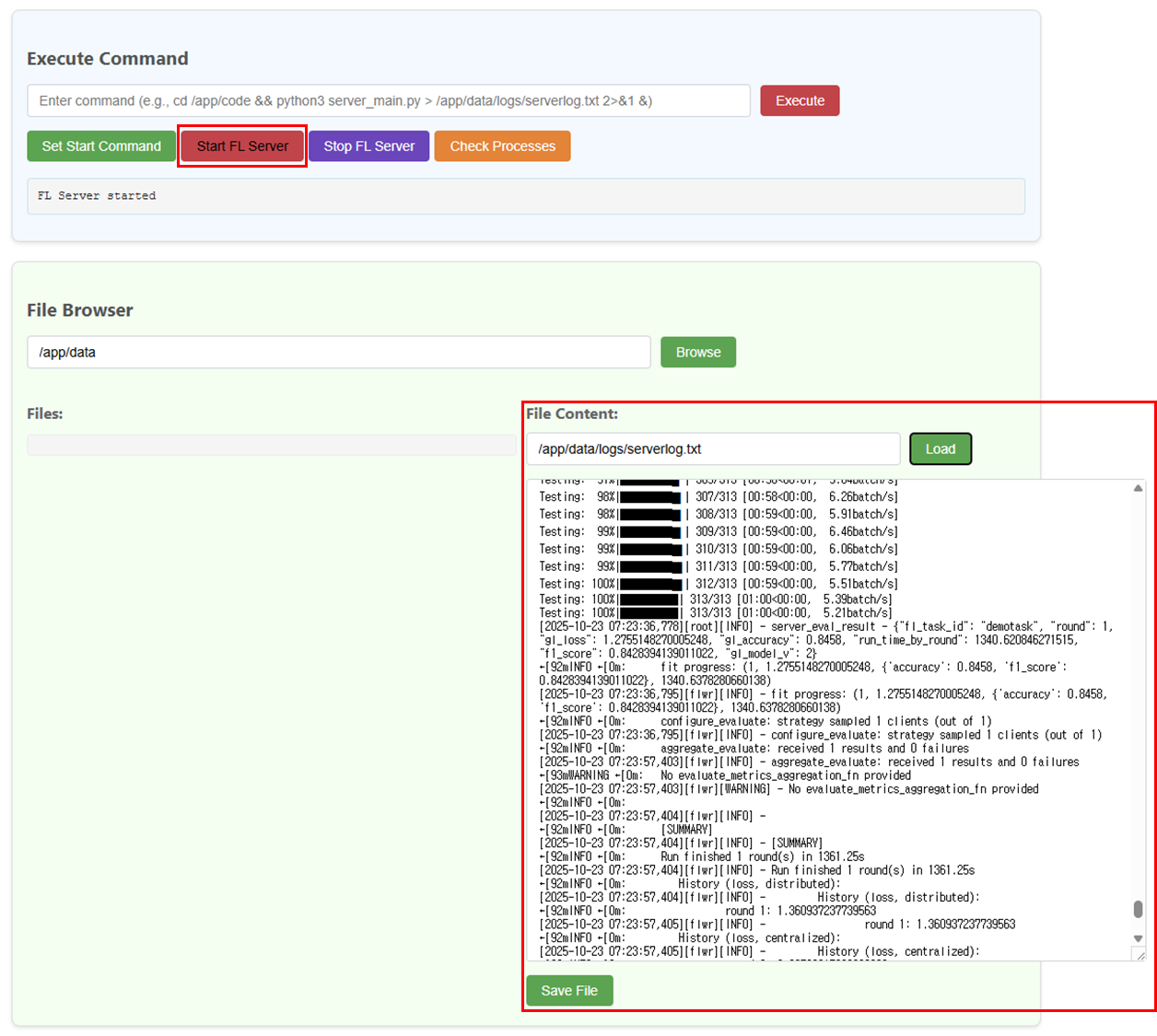The image size is (1157, 1036).
Task: Focus the /app/data directory path field
Action: tap(338, 353)
